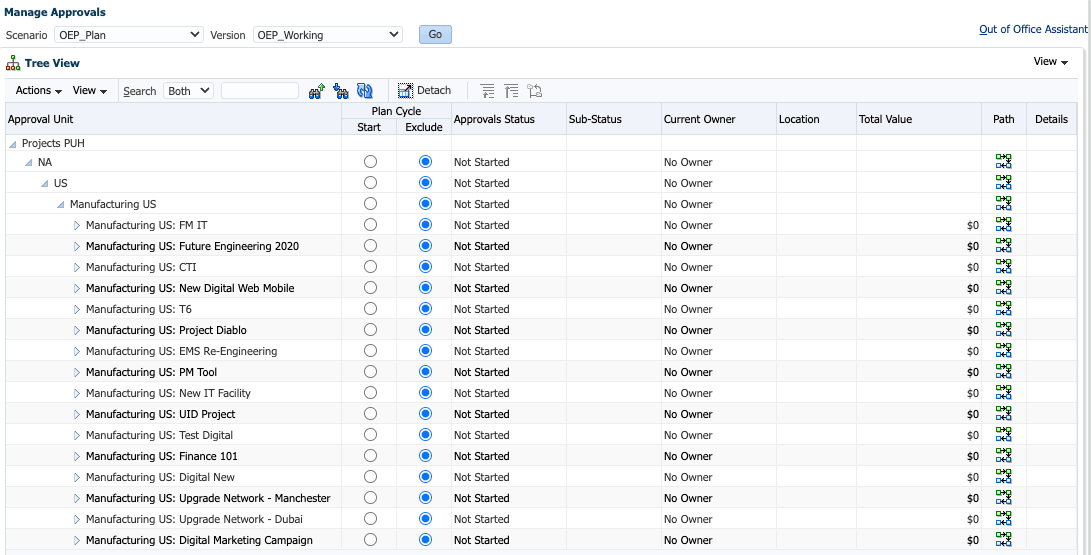
Task: Open path icon for Finance 101 row
Action: [x=1003, y=456]
